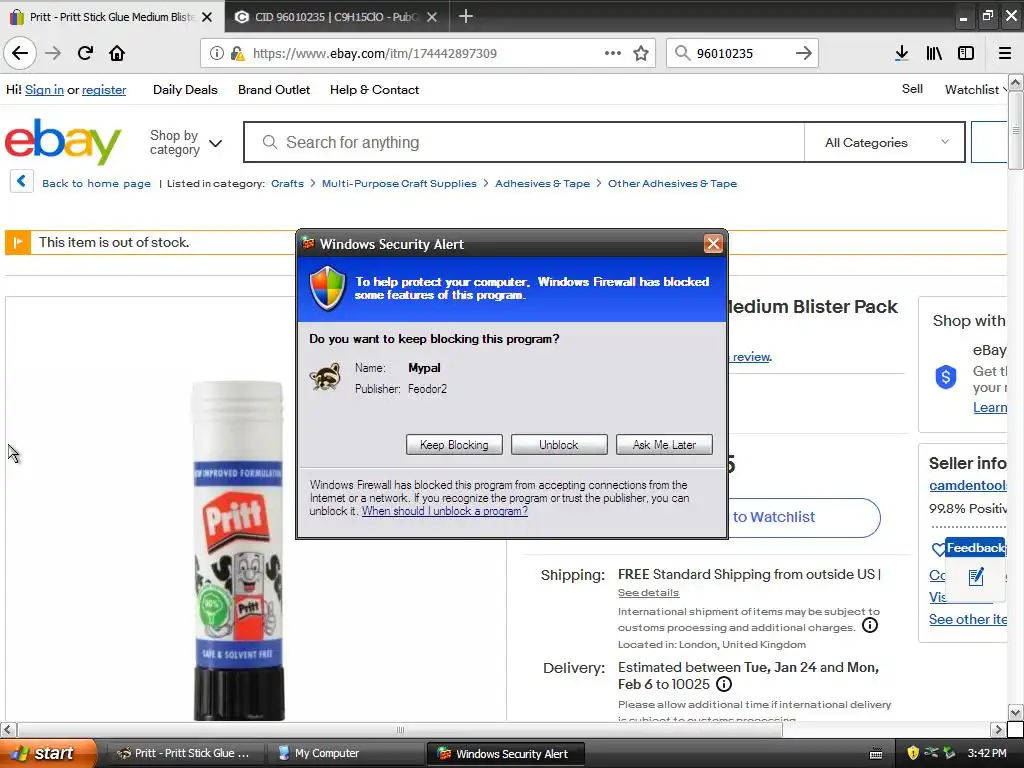Click the Feedback edit pencil icon
1024x768 pixels.
tap(976, 577)
